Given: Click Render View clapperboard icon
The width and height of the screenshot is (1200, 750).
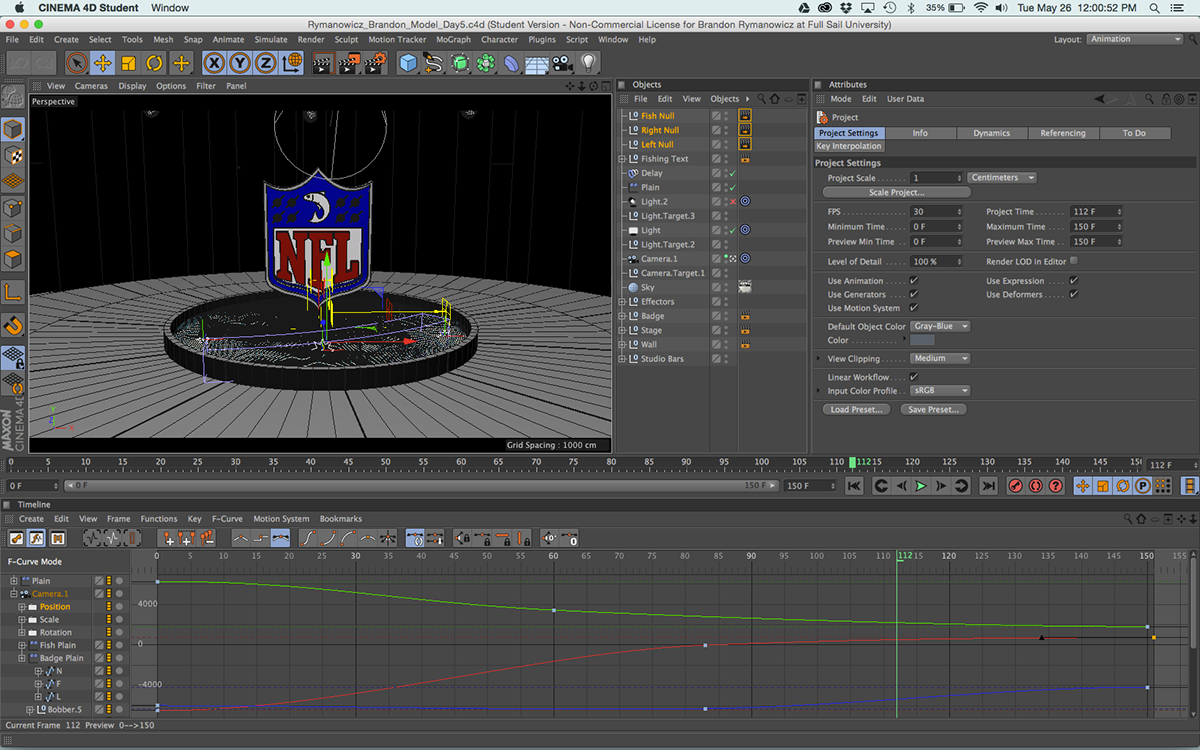Looking at the screenshot, I should pos(322,63).
